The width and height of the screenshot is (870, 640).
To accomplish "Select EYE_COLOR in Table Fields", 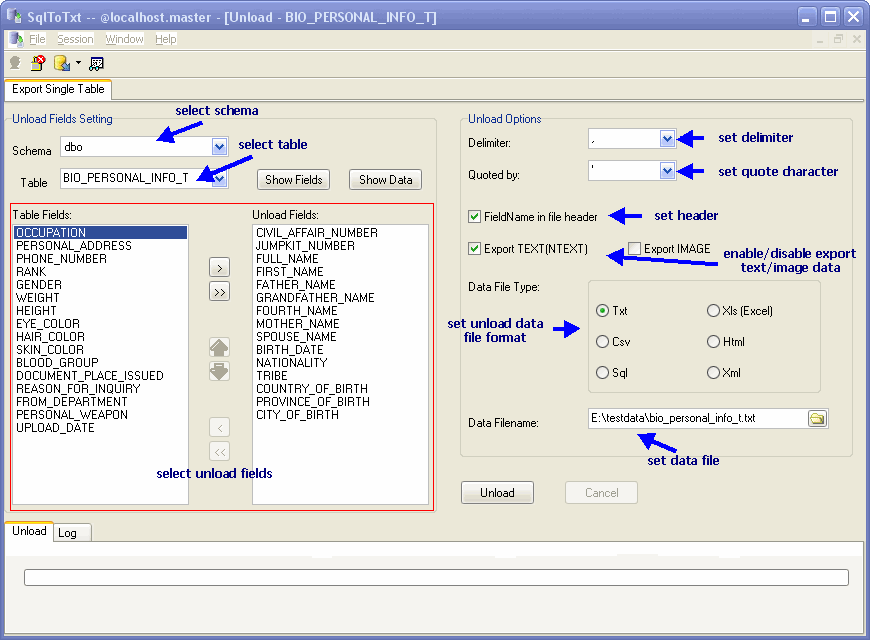I will tap(100, 324).
